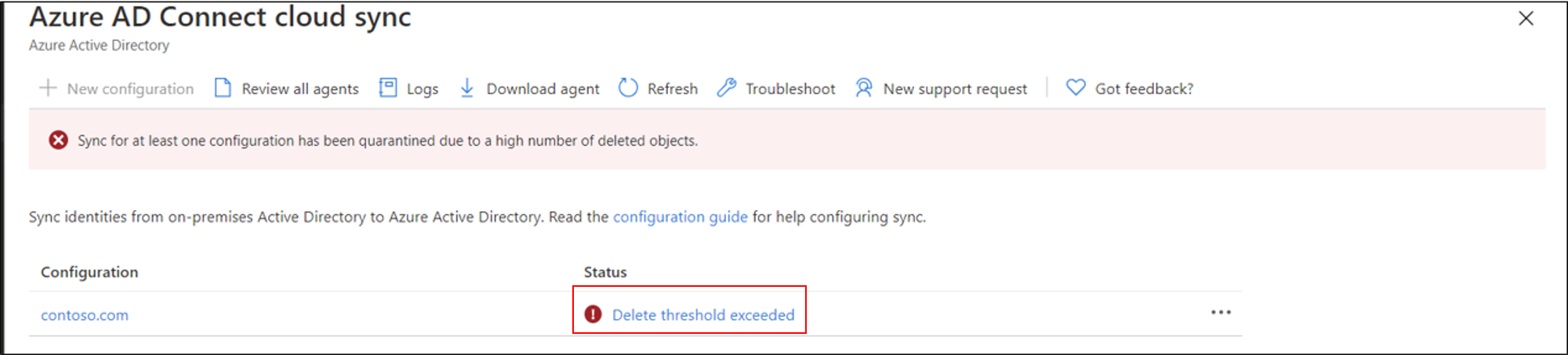The height and width of the screenshot is (355, 1568).
Task: Click the Delete threshold exceeded status link
Action: point(703,315)
